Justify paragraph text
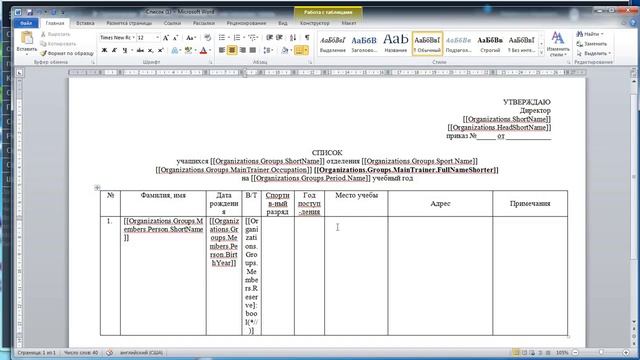This screenshot has width=640, height=360. coord(253,50)
